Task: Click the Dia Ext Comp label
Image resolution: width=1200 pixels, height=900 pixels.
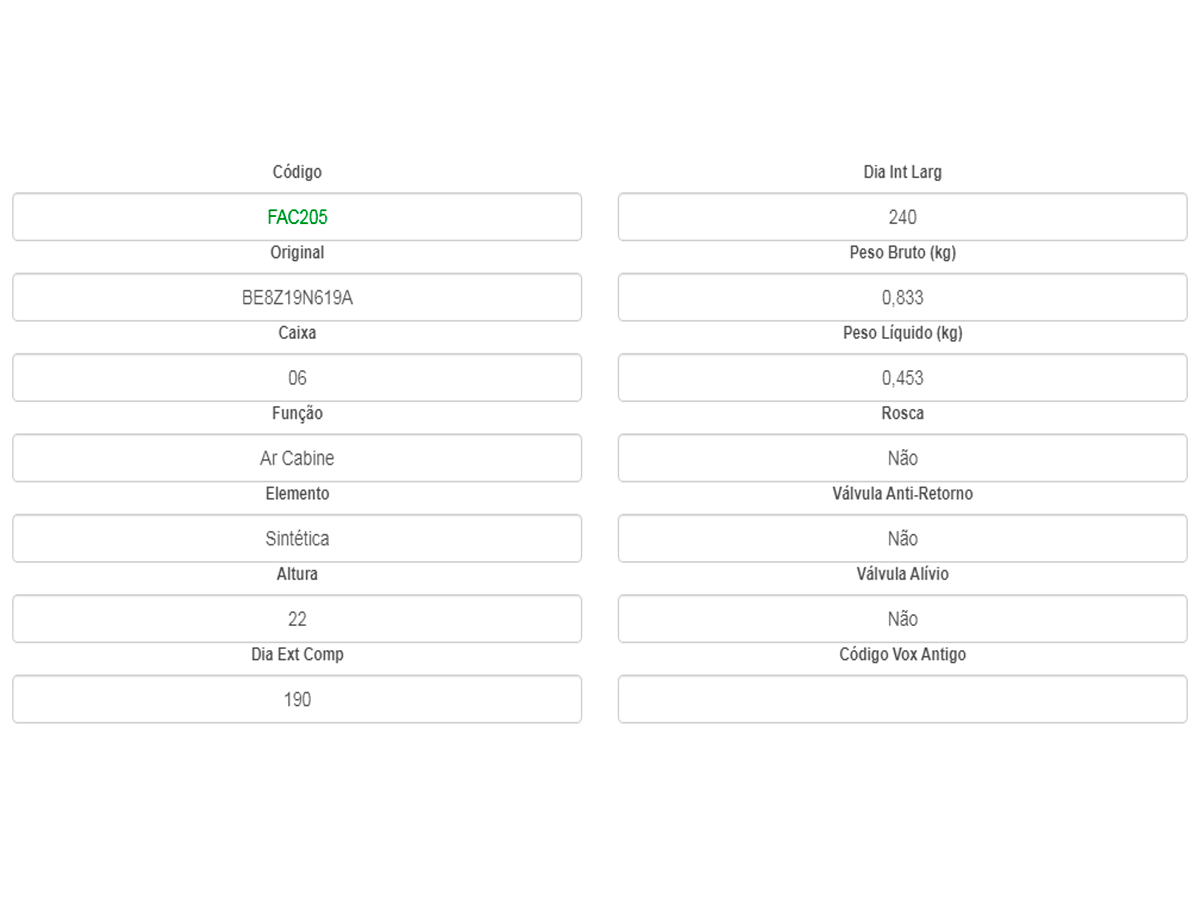Action: coord(297,655)
